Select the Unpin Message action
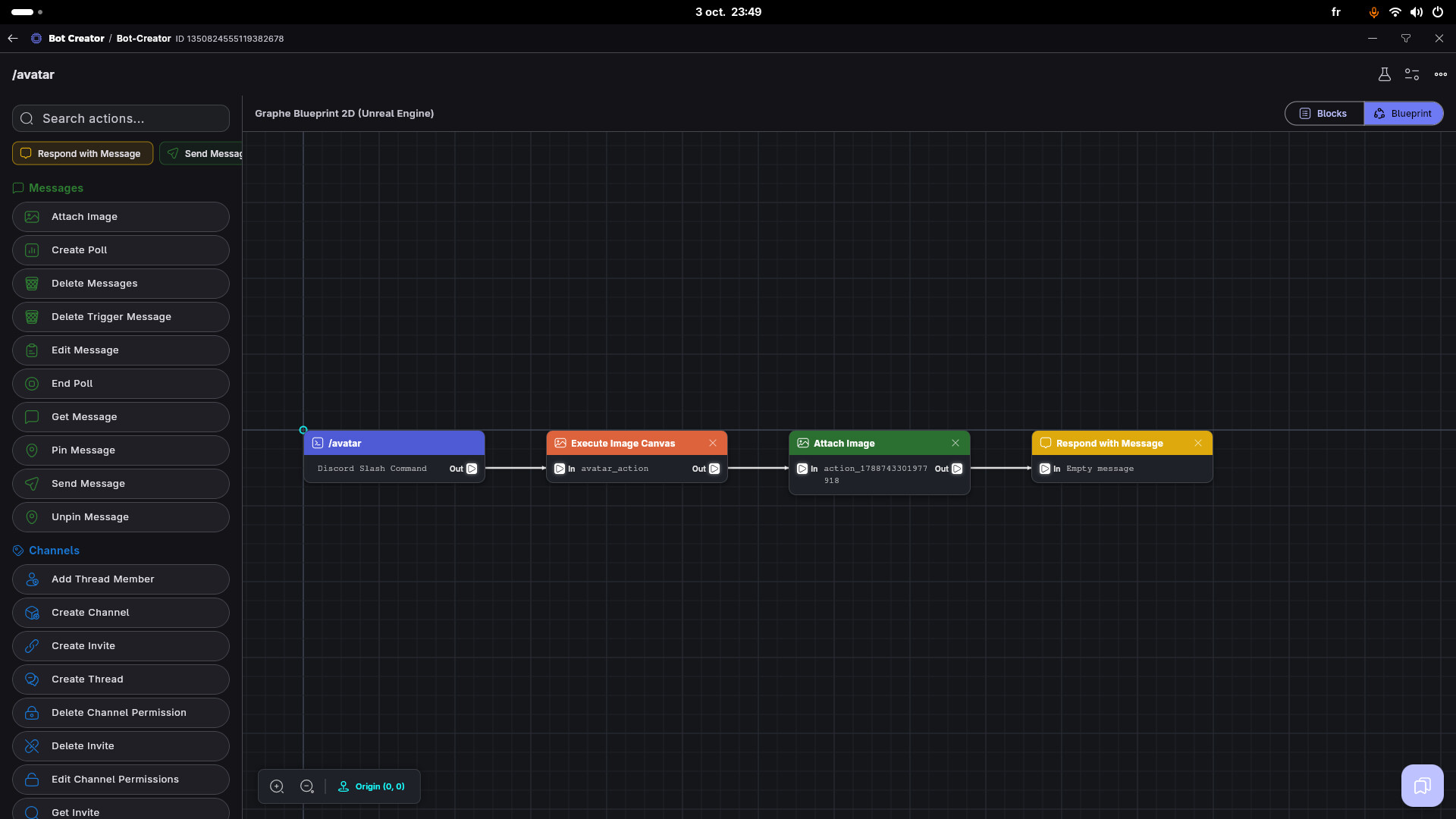The image size is (1456, 819). [121, 517]
